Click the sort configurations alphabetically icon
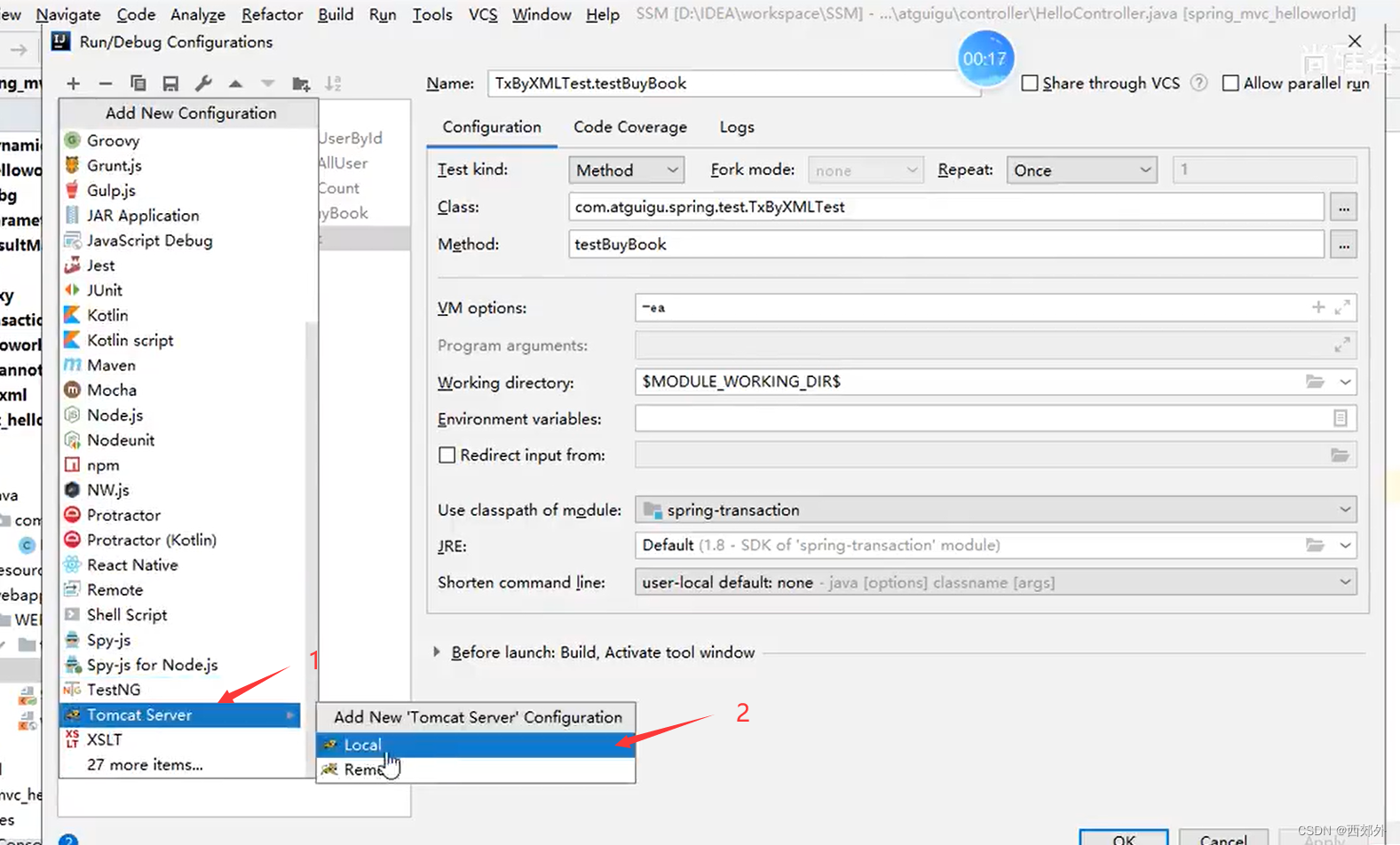This screenshot has height=845, width=1400. pyautogui.click(x=333, y=83)
